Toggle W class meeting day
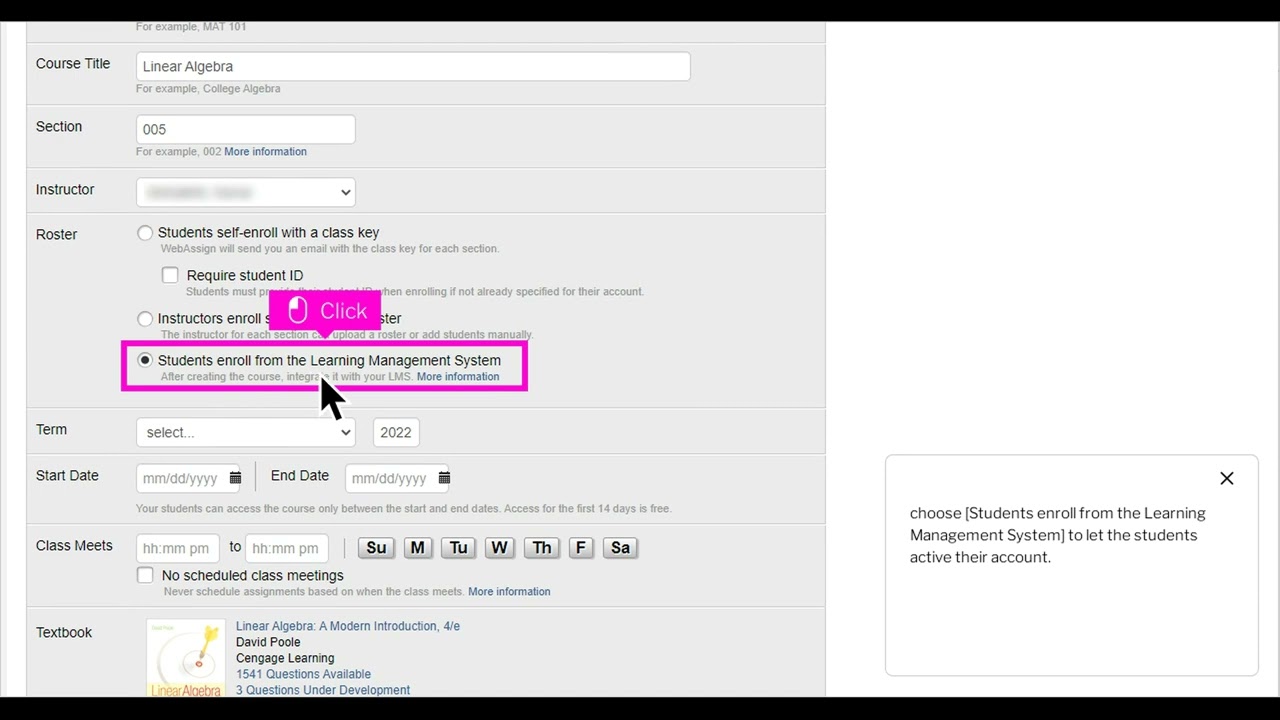Viewport: 1280px width, 720px height. (499, 548)
